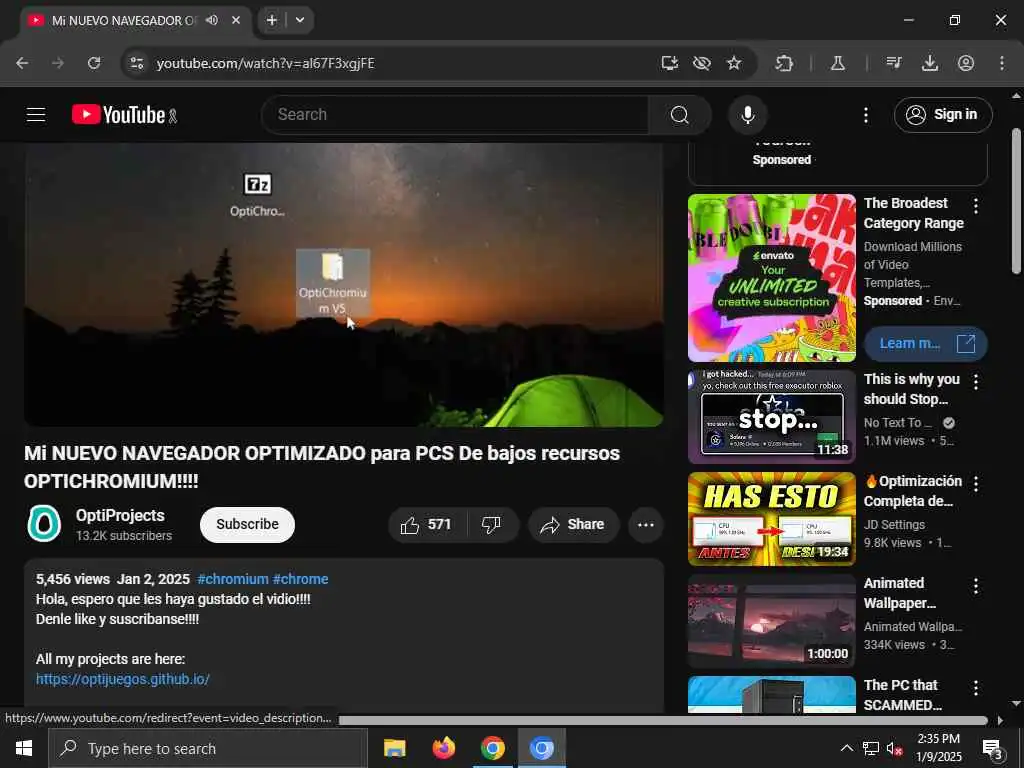This screenshot has height=768, width=1024.
Task: Open the HAS ESTO video thumbnail
Action: [772, 519]
